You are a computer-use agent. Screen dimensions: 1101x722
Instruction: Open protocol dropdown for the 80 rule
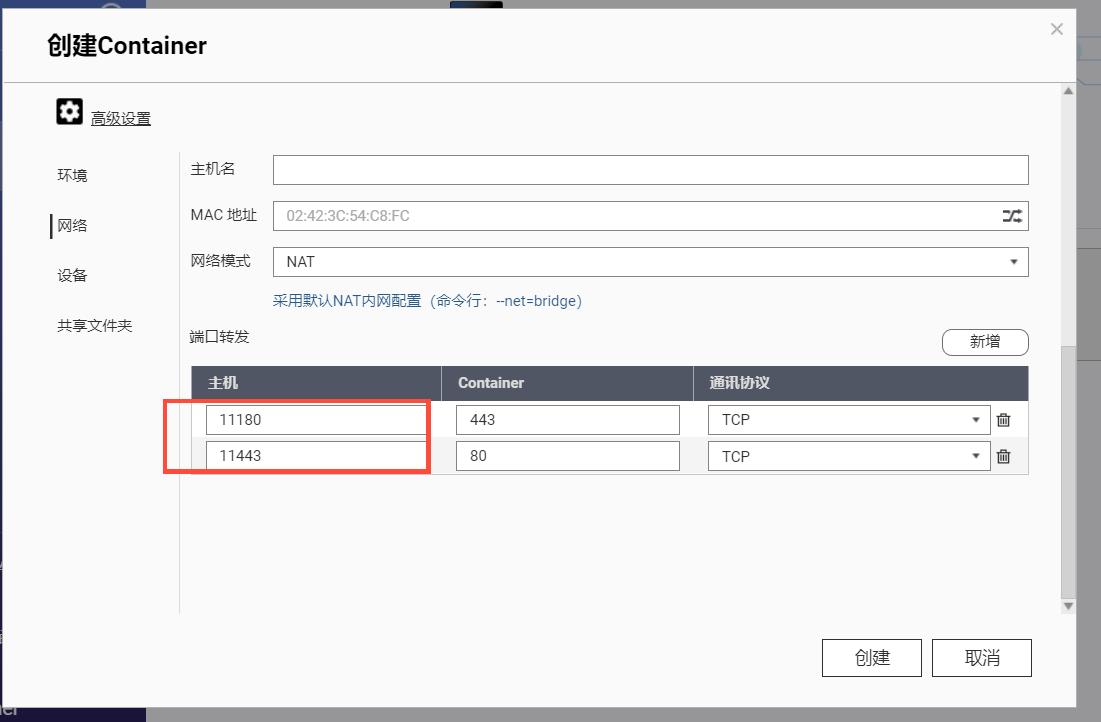[x=977, y=456]
